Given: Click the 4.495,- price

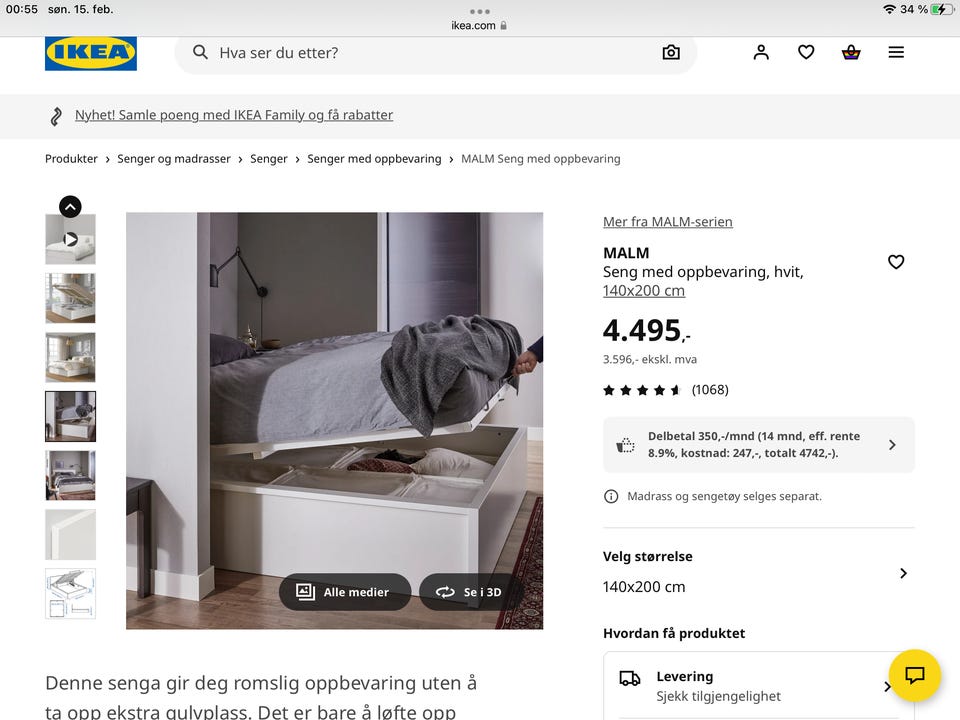Looking at the screenshot, I should pos(647,331).
